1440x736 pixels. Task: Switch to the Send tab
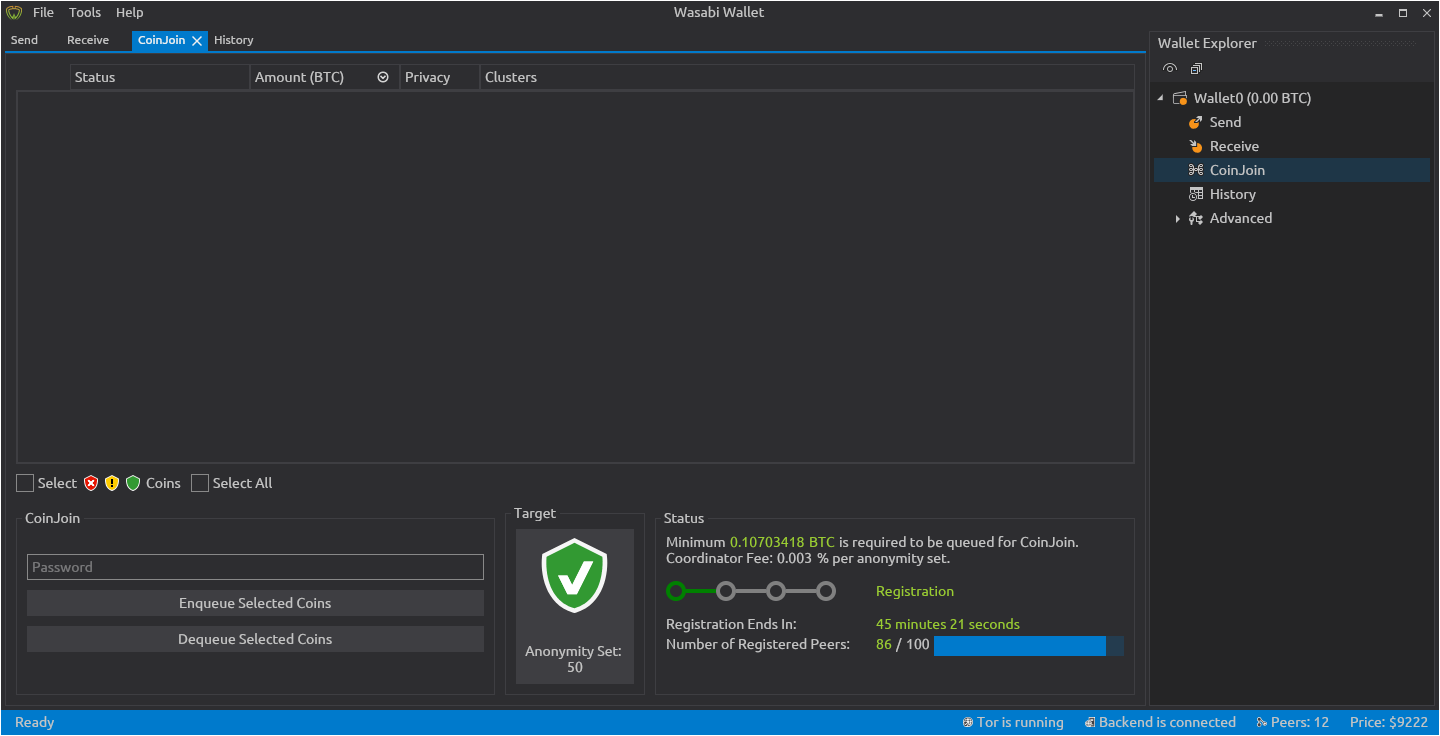(25, 40)
